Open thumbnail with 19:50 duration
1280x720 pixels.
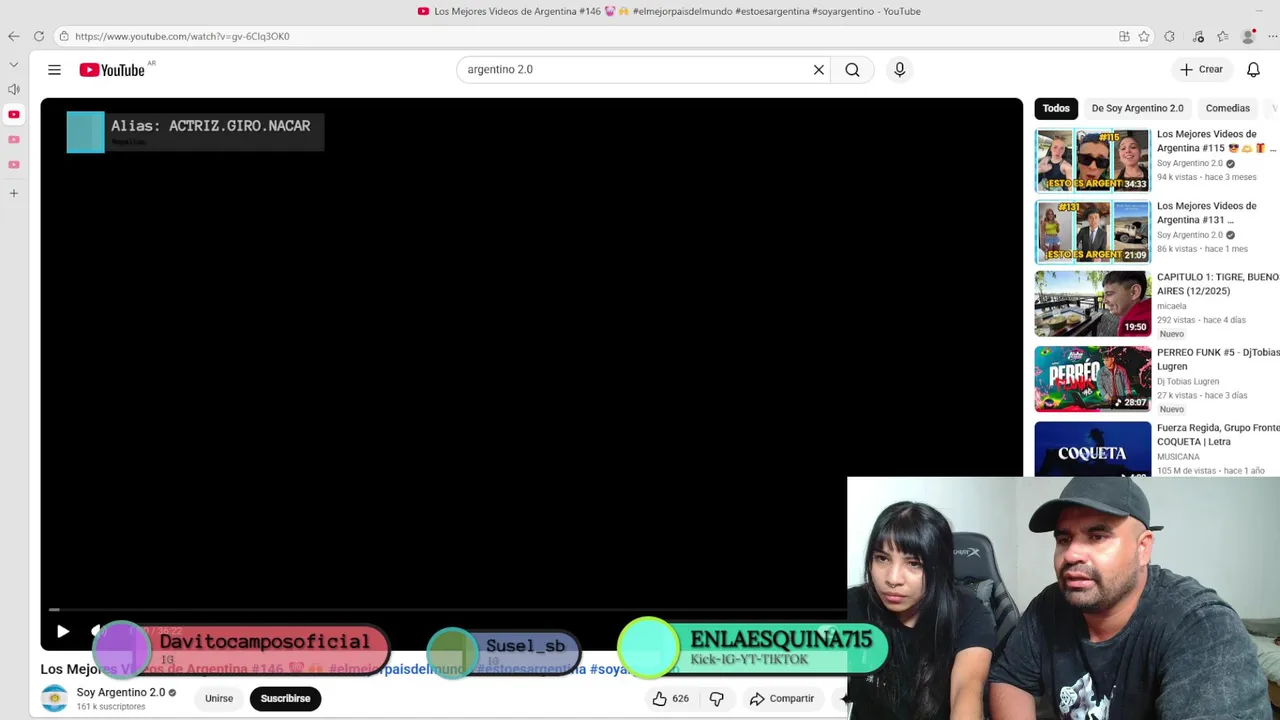point(1093,303)
